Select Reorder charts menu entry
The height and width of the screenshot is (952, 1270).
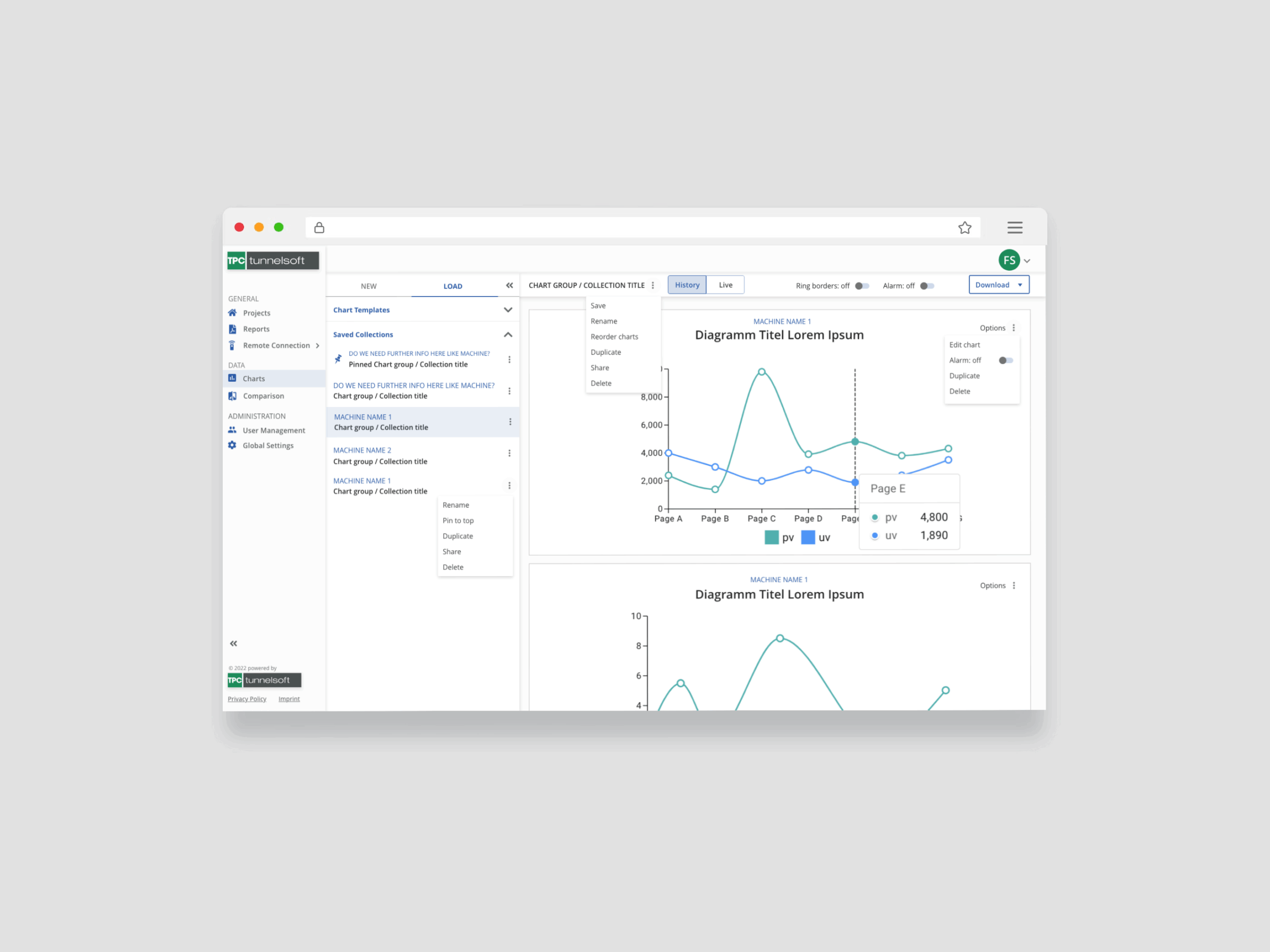(614, 337)
